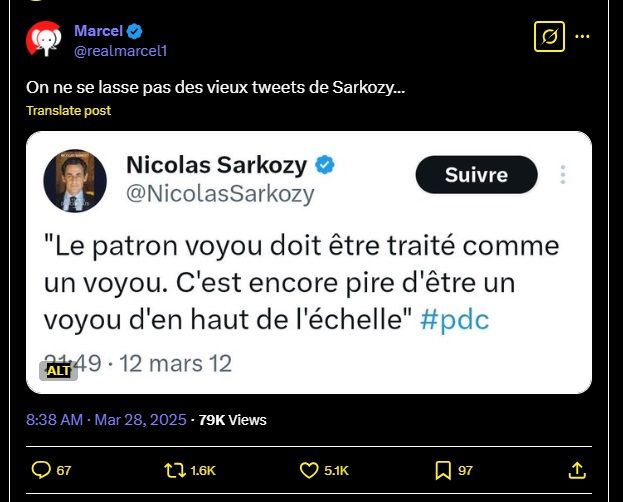Click the Grok explain icon

pyautogui.click(x=548, y=38)
